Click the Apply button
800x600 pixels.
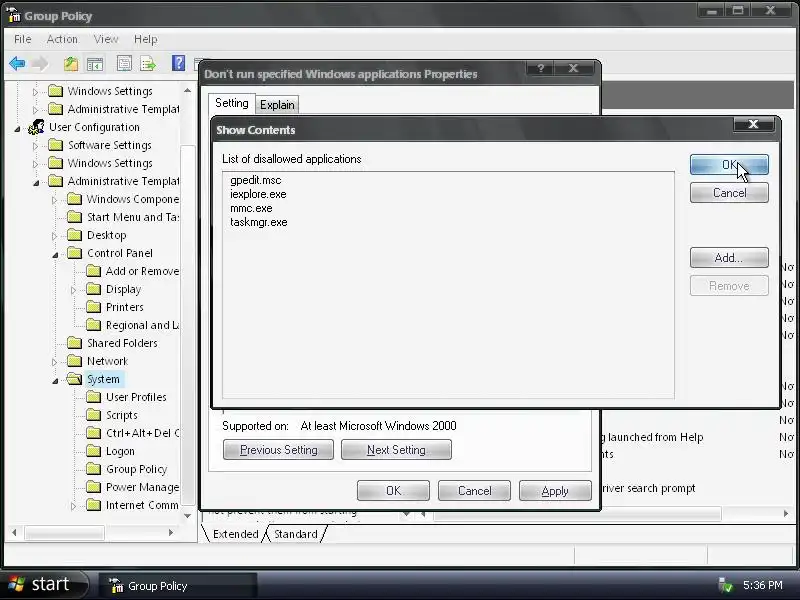pyautogui.click(x=555, y=491)
